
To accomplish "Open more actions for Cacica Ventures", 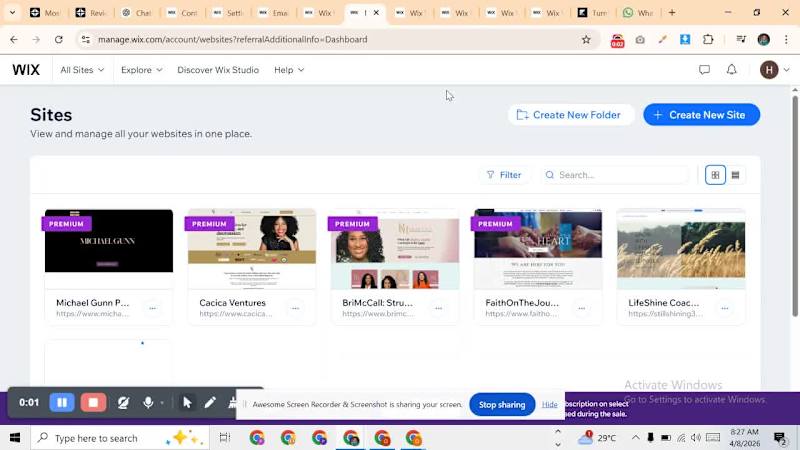I will click(x=295, y=308).
